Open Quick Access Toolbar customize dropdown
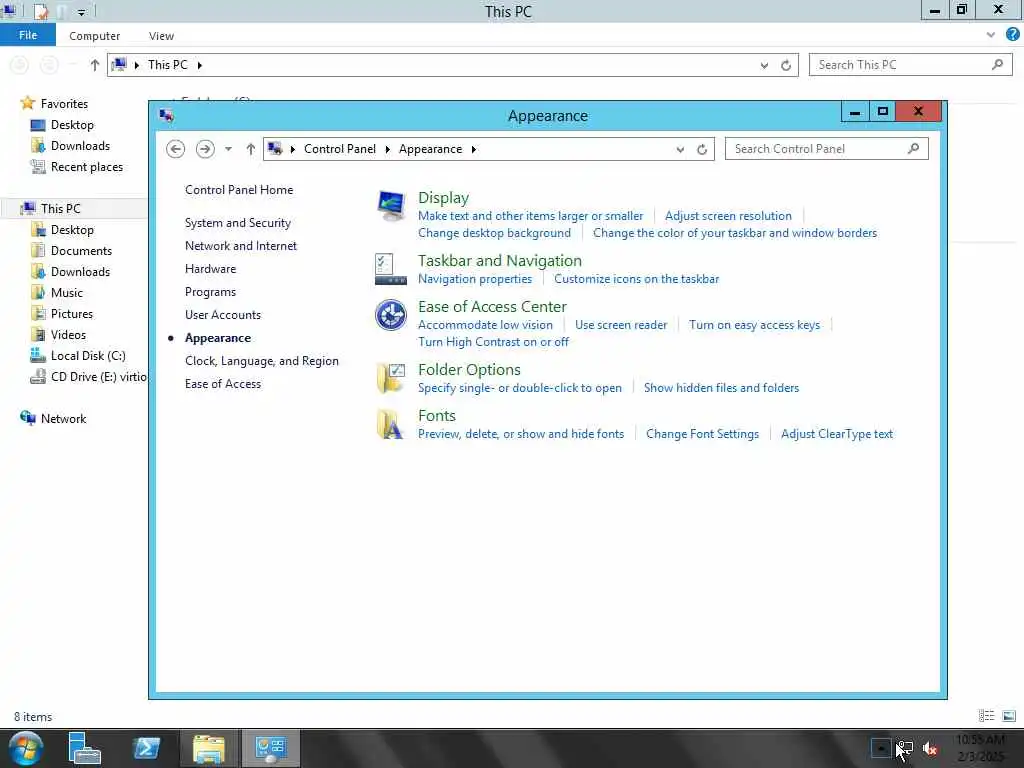The width and height of the screenshot is (1024, 768). pyautogui.click(x=82, y=12)
